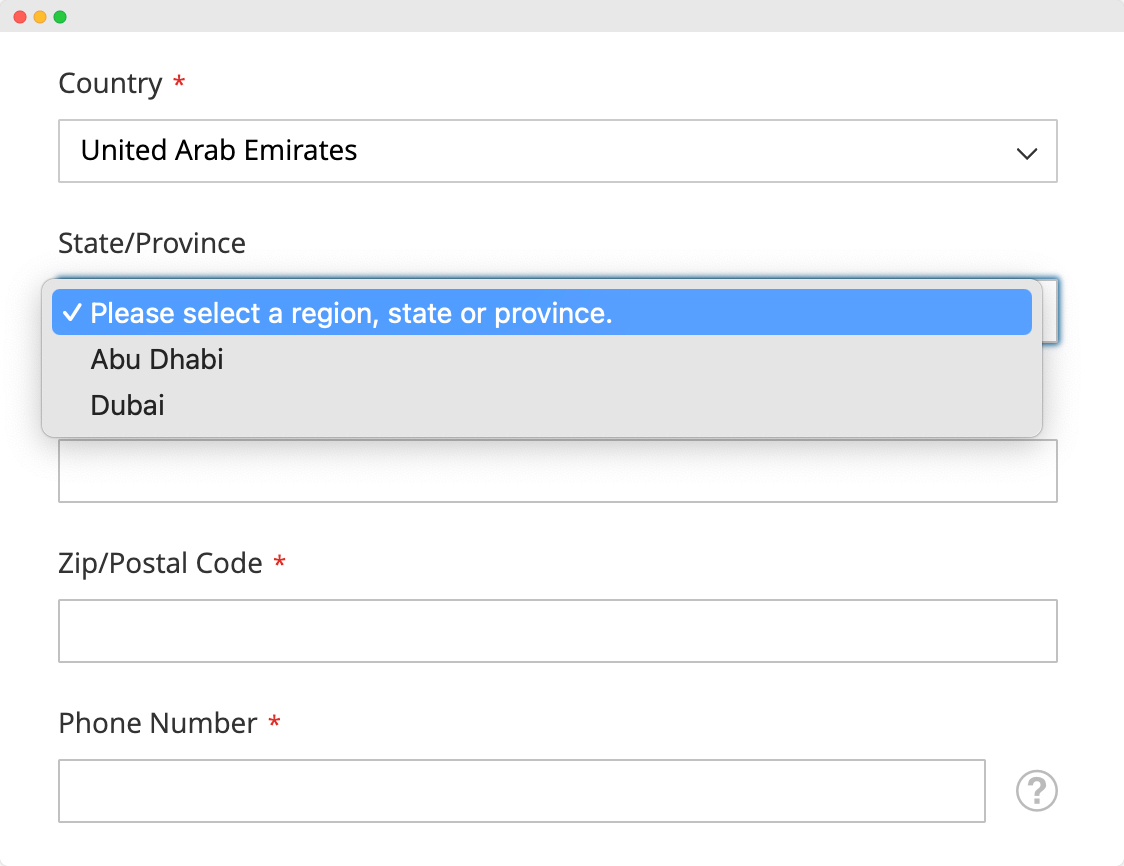Image resolution: width=1124 pixels, height=866 pixels.
Task: Click the Country field label
Action: coord(110,83)
